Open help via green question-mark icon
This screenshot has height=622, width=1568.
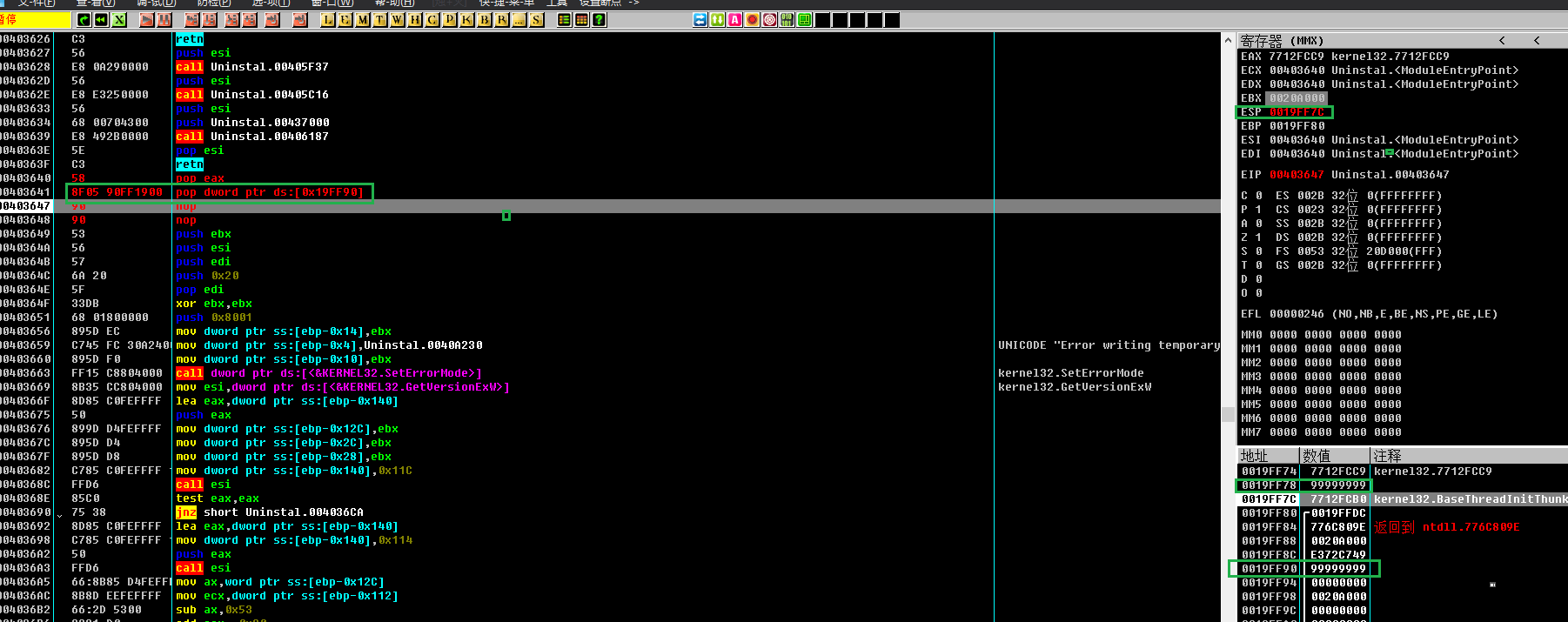[599, 20]
